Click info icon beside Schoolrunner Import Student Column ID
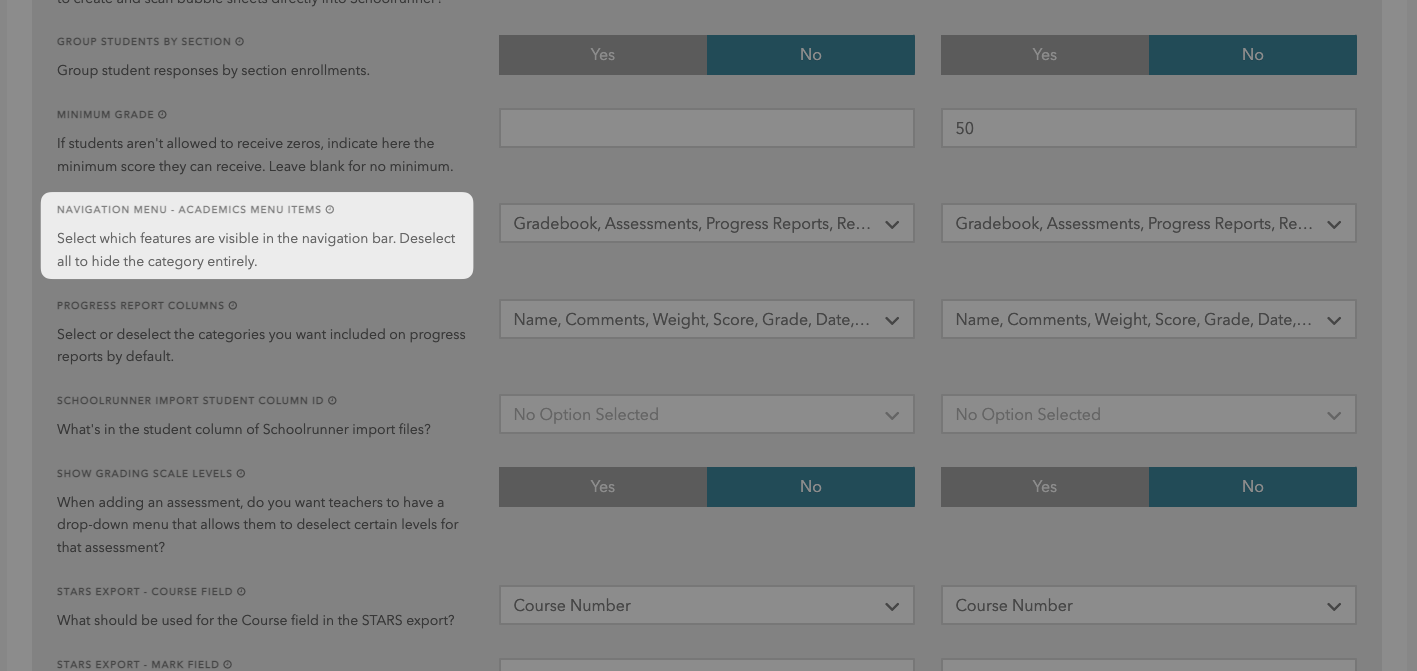 332,401
